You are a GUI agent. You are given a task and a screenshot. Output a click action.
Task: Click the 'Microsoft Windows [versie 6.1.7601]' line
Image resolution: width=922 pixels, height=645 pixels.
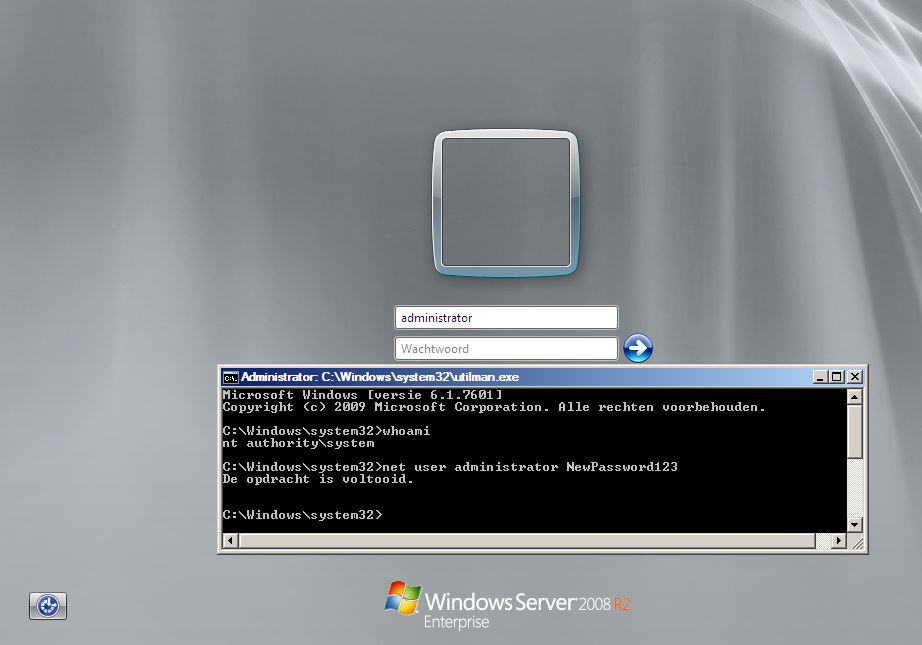[x=362, y=395]
